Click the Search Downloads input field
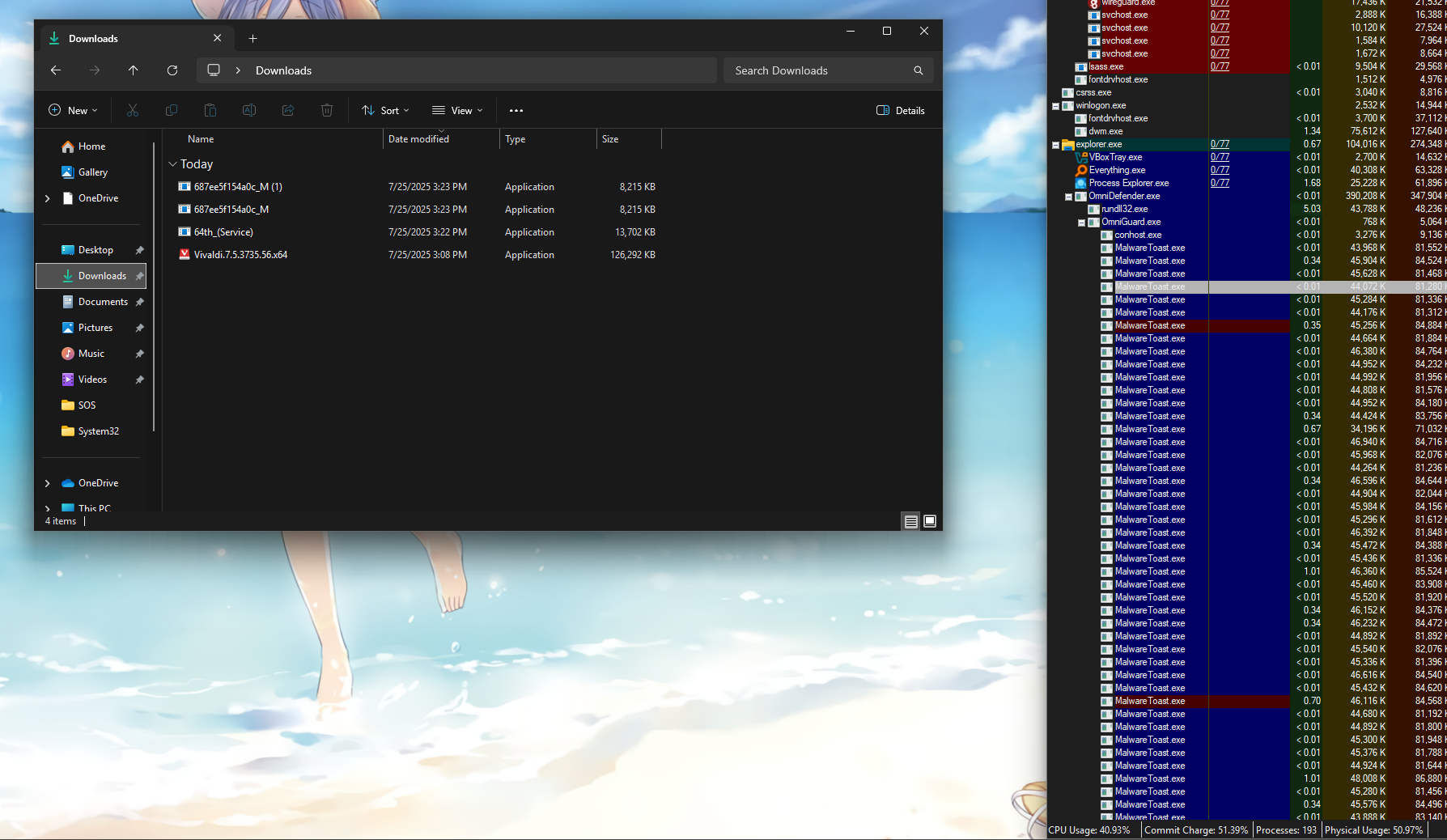This screenshot has height=840, width=1447. coord(817,71)
